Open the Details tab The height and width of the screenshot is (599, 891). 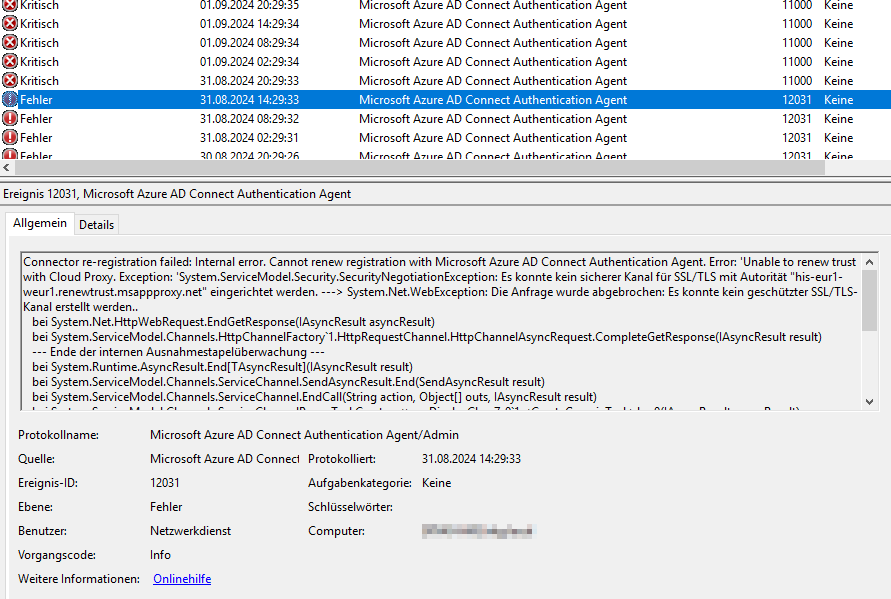coord(97,225)
